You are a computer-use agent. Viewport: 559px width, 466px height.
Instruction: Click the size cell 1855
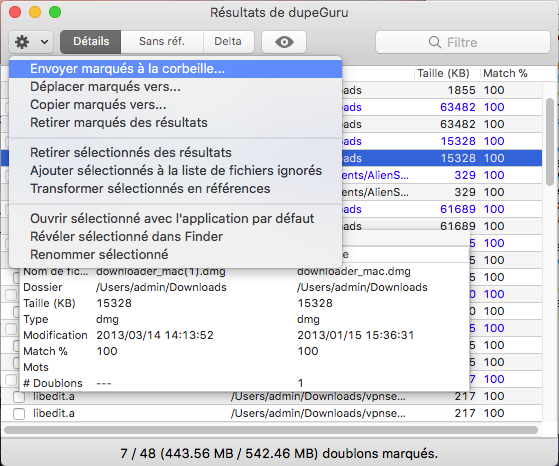pyautogui.click(x=461, y=90)
